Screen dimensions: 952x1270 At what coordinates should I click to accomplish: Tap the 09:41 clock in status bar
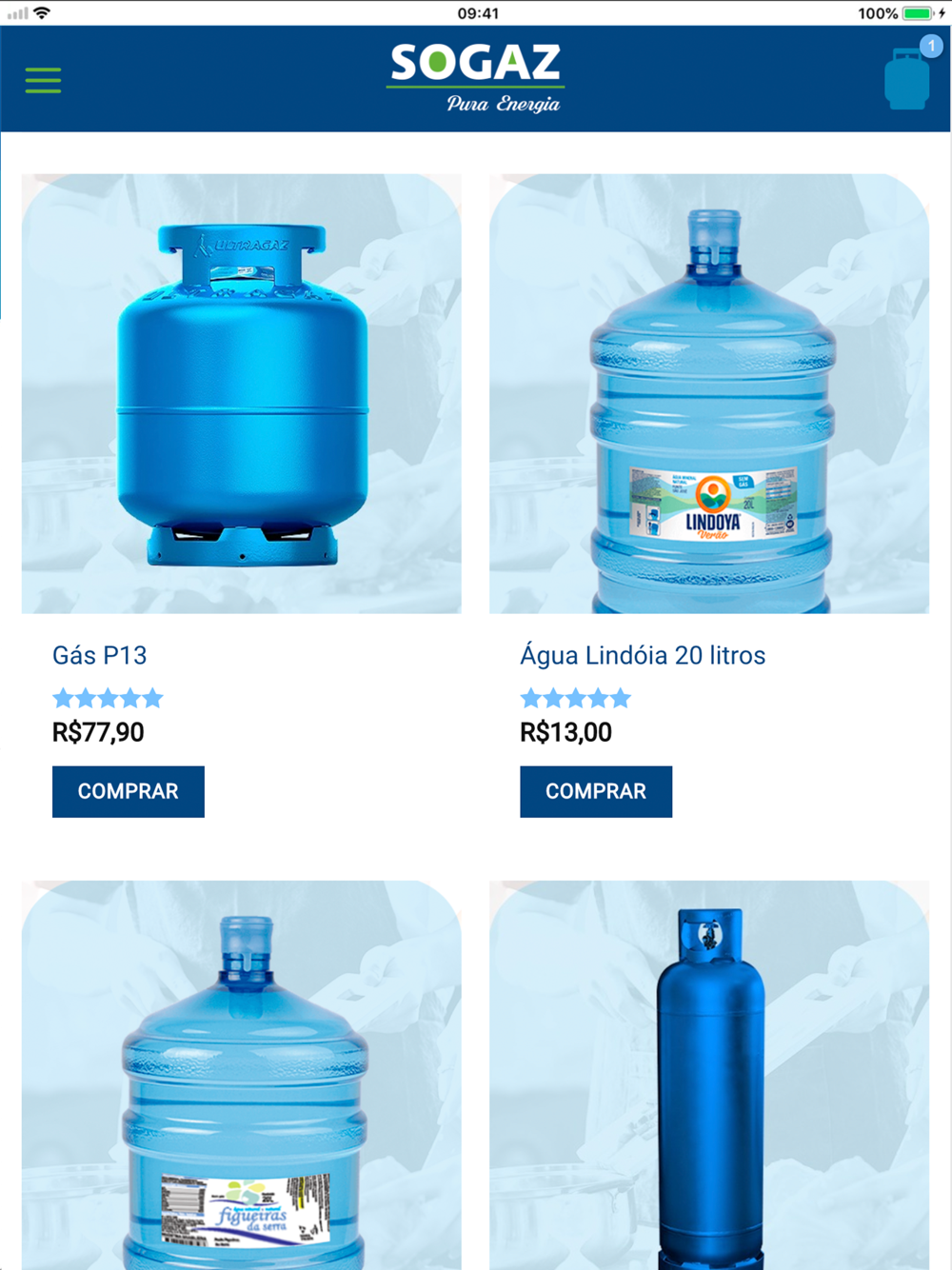[x=478, y=13]
